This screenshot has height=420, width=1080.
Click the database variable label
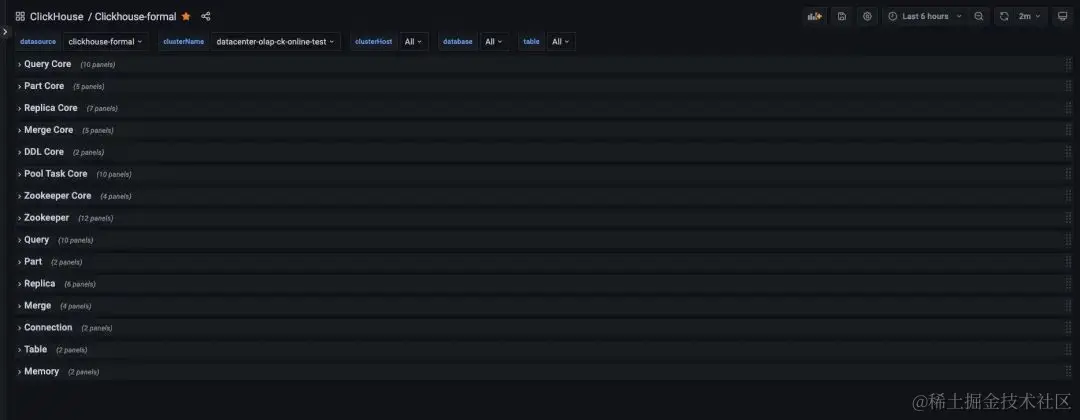point(458,41)
